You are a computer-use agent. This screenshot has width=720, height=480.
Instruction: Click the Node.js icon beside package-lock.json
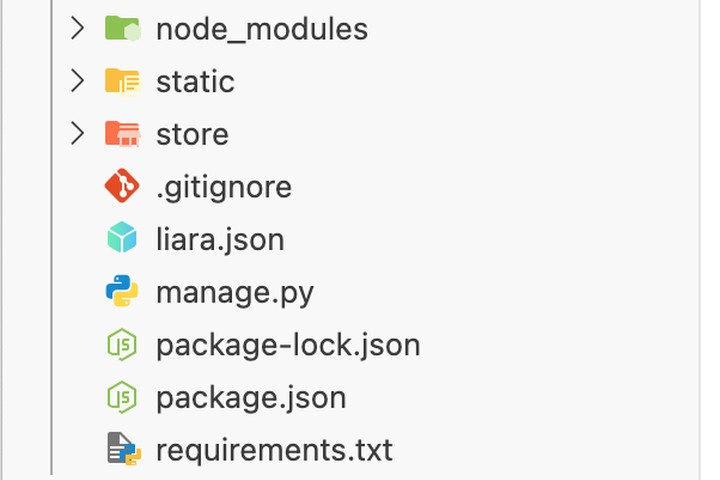122,345
